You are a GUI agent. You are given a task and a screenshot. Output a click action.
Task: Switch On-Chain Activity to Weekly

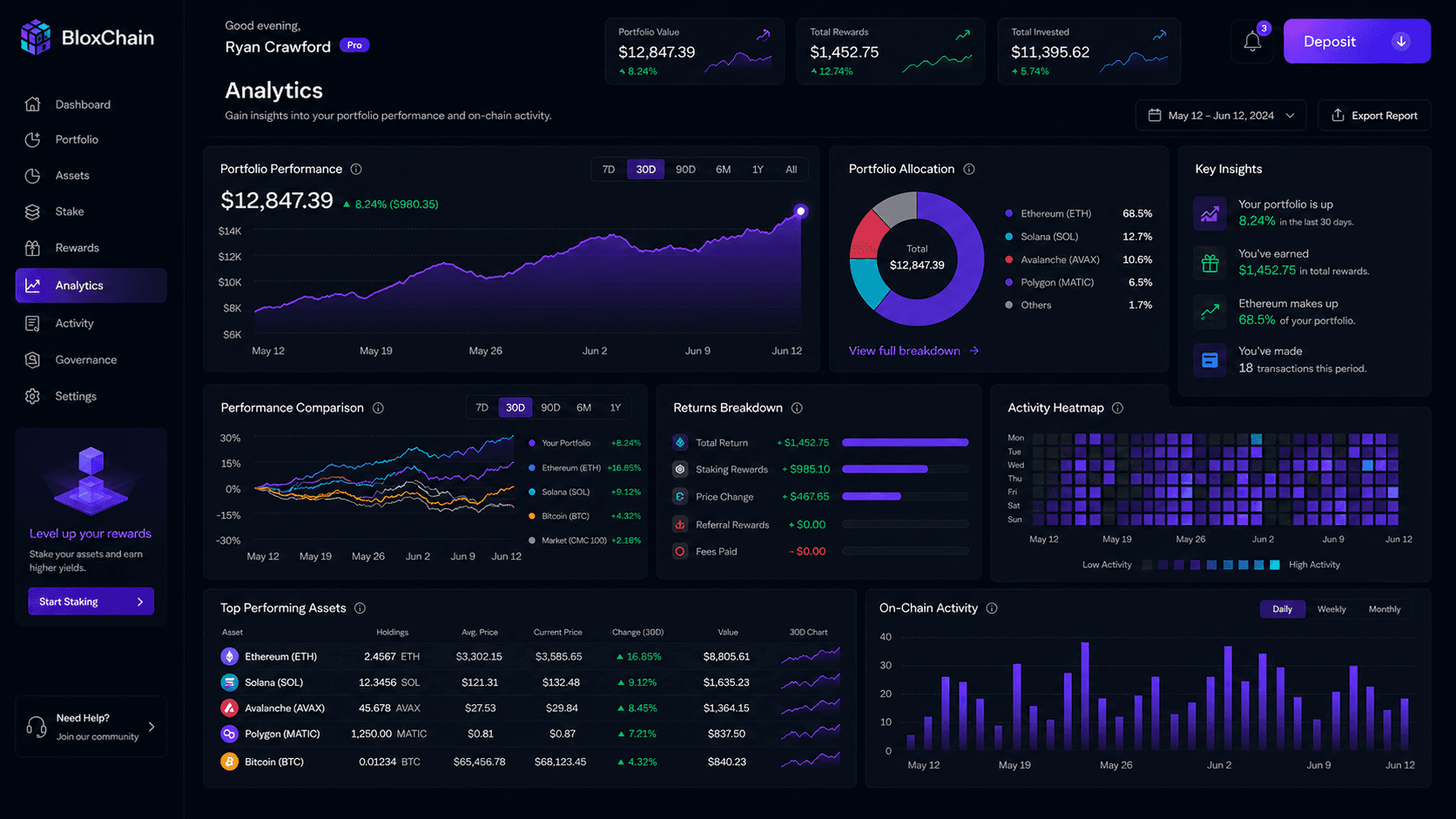(x=1331, y=609)
